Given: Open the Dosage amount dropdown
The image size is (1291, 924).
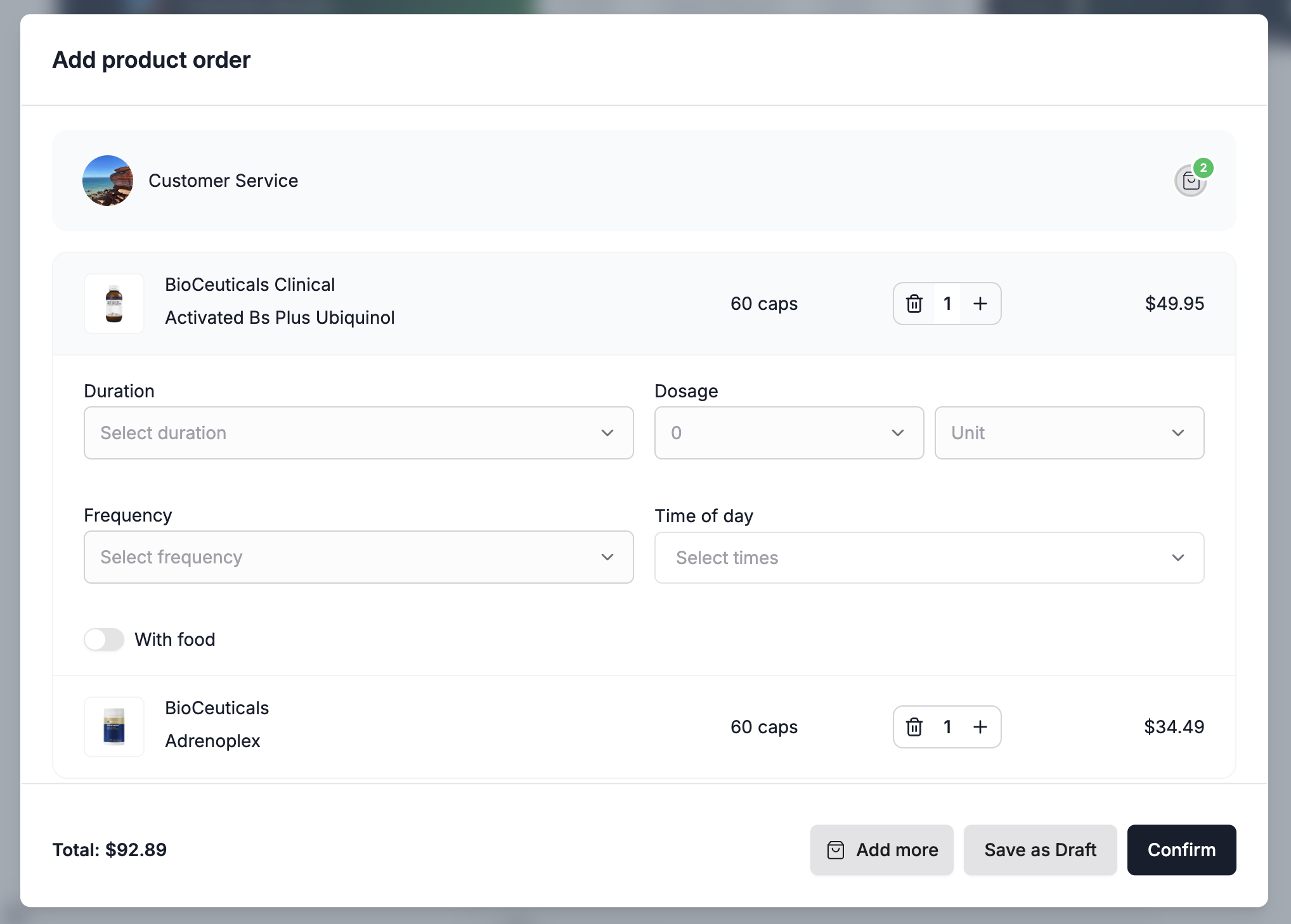Looking at the screenshot, I should pyautogui.click(x=789, y=433).
